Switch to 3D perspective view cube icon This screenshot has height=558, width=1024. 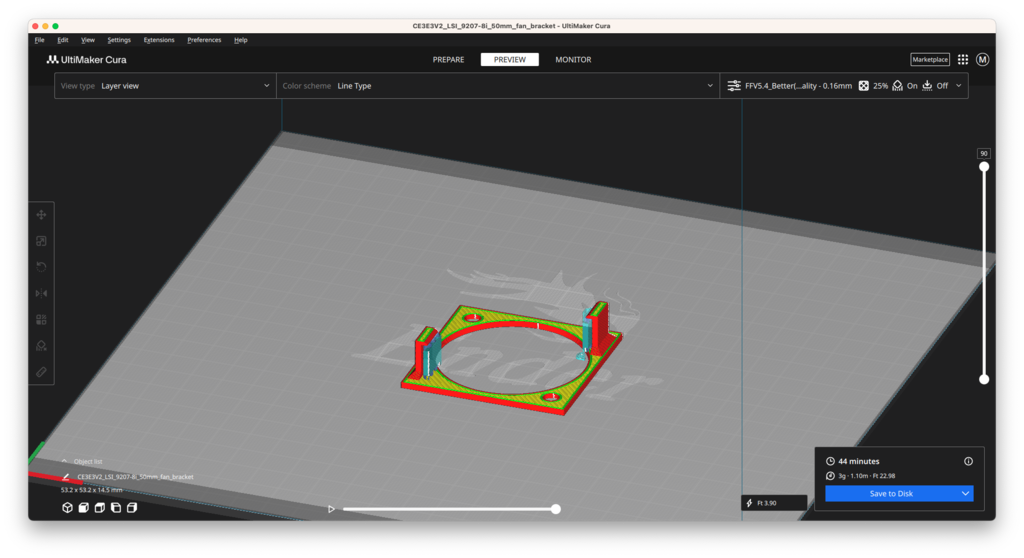[x=67, y=508]
